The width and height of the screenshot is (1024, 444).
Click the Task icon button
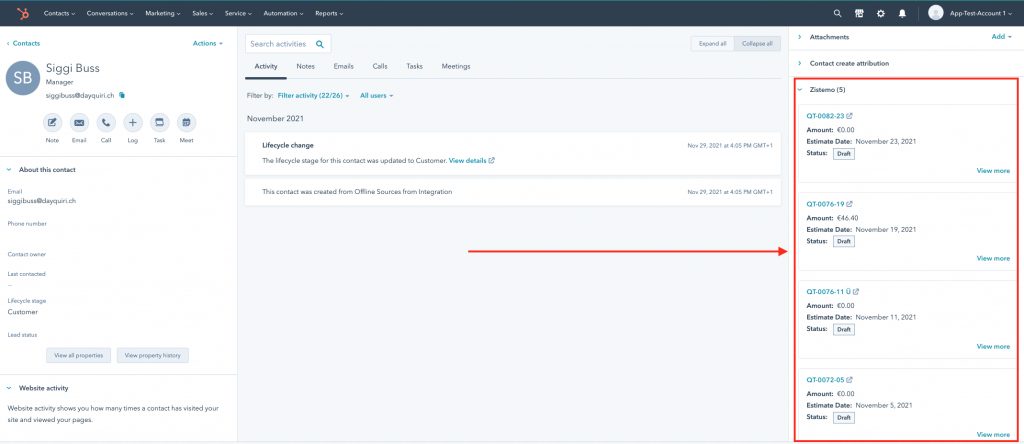(x=159, y=123)
